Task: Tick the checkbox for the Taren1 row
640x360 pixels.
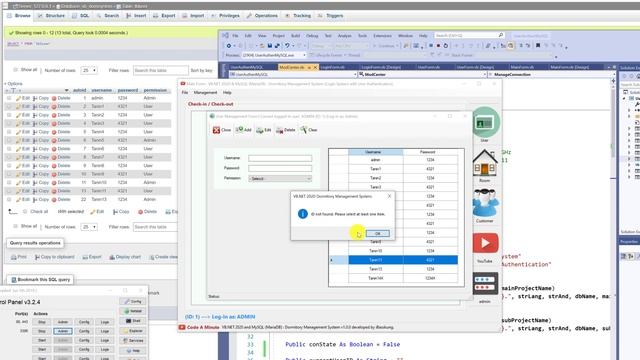Action: point(9,107)
